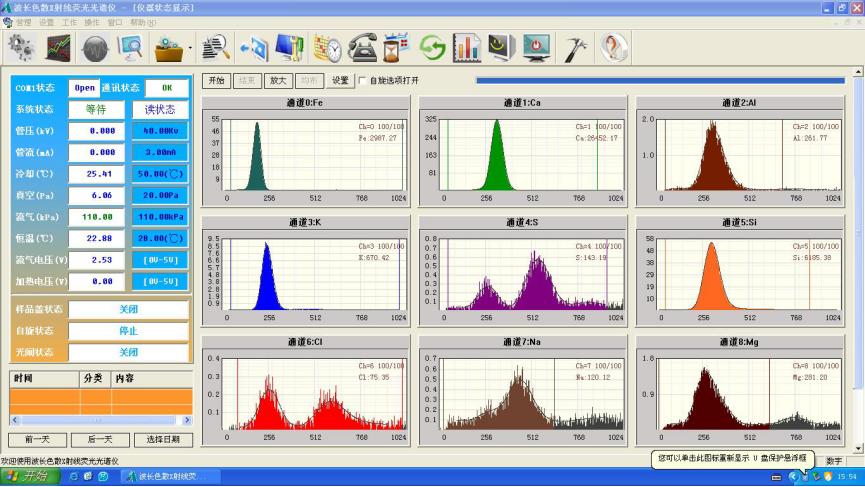Select the 通道0:Fe spectrum chart
The width and height of the screenshot is (865, 487).
[305, 151]
